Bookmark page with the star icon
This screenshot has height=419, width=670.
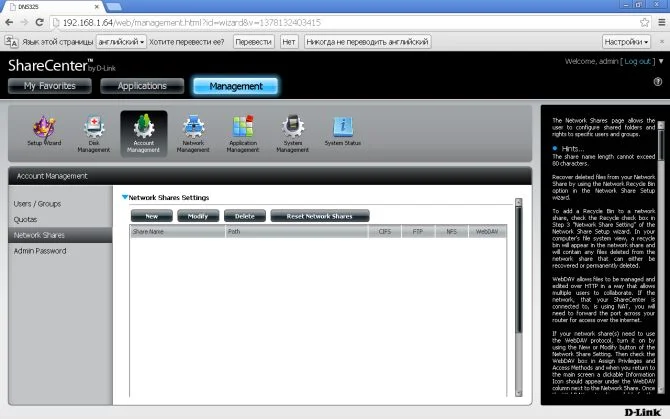pyautogui.click(x=645, y=22)
